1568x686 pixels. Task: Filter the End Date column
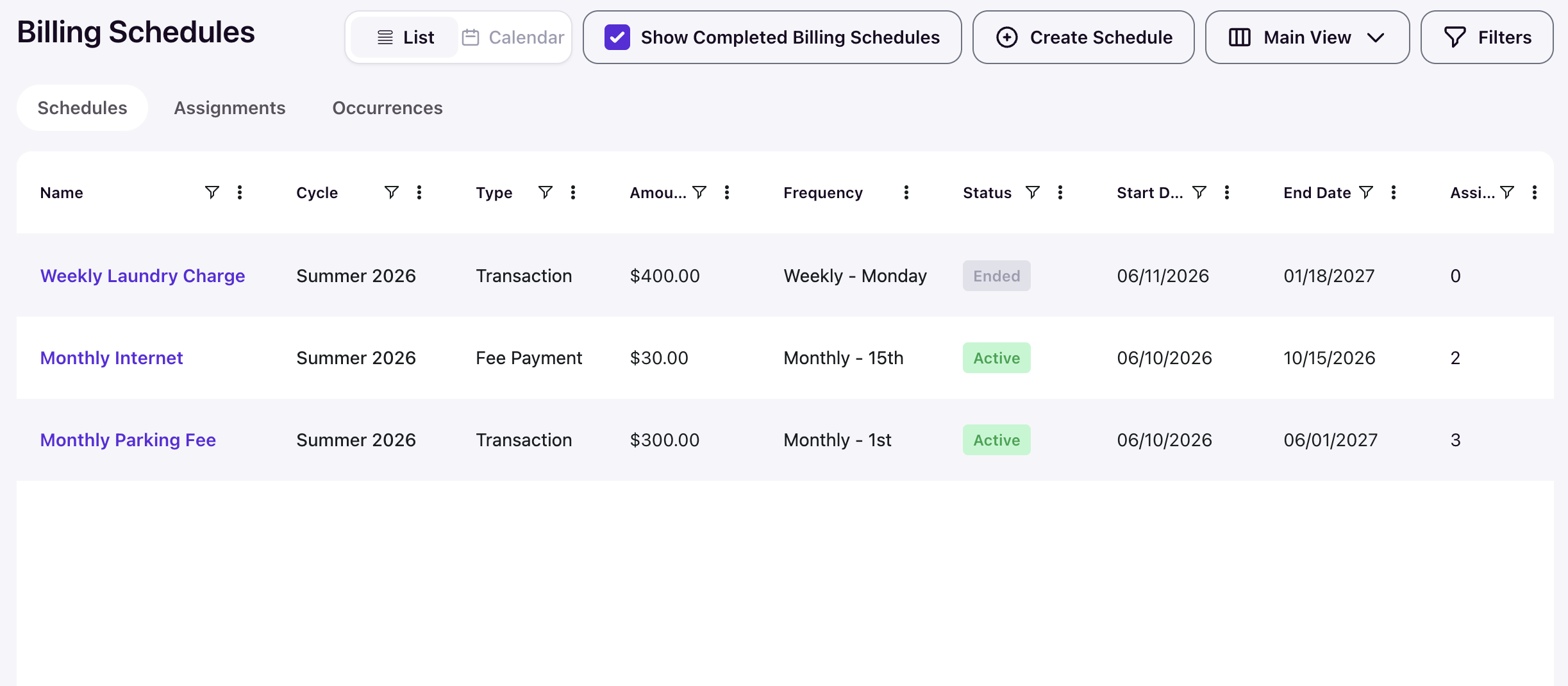[x=1366, y=192]
